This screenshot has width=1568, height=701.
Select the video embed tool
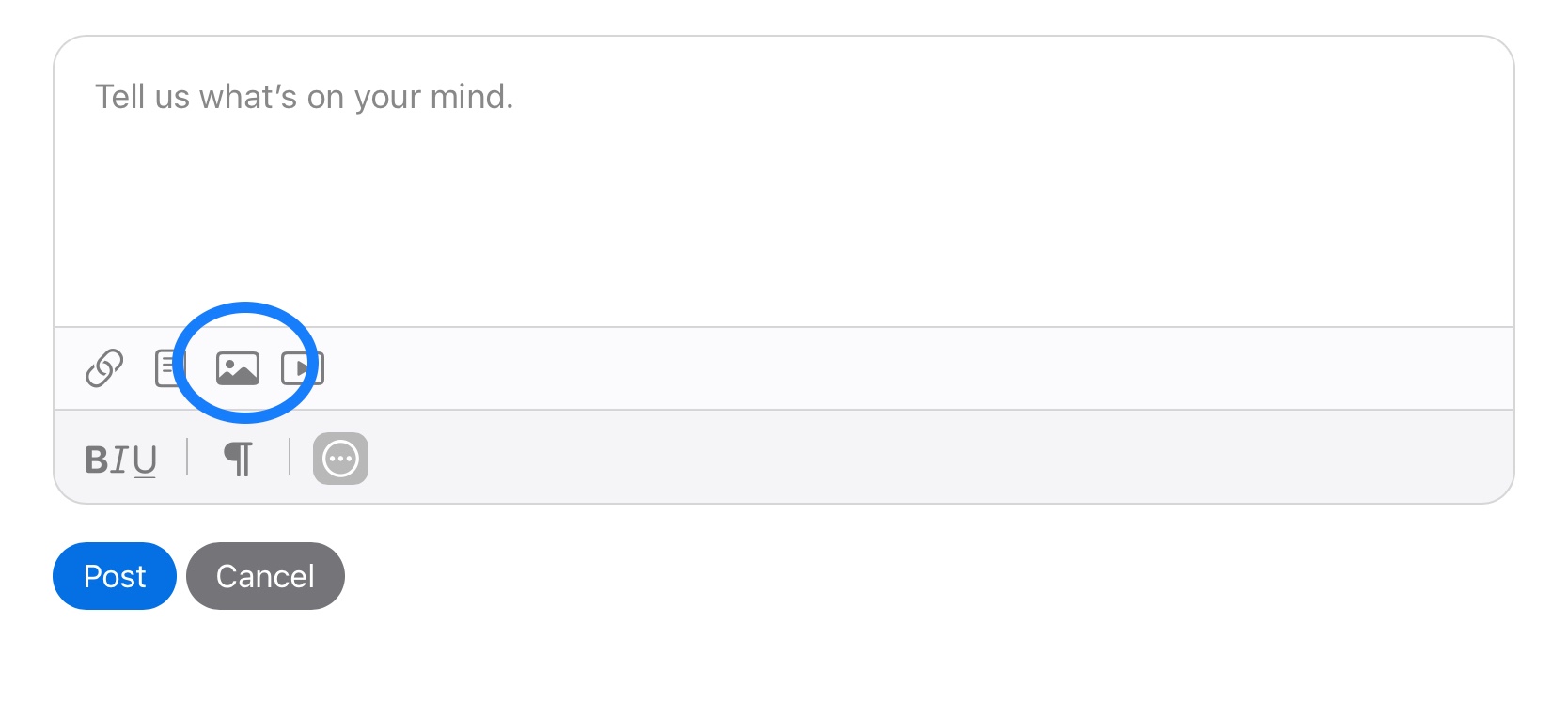(x=303, y=368)
